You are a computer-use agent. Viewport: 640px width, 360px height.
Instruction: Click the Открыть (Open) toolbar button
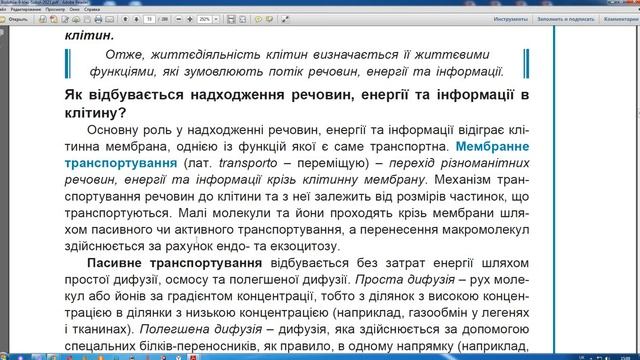click(14, 19)
